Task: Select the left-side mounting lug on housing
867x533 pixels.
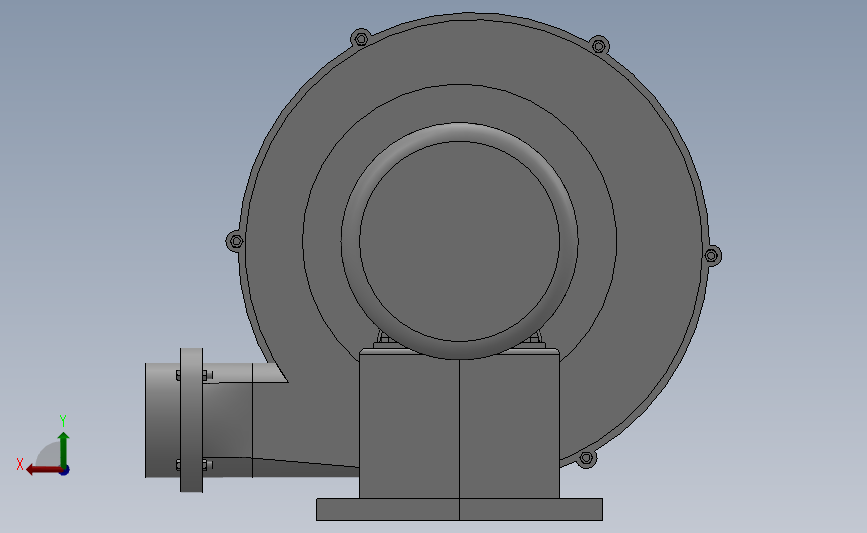Action: [236, 241]
